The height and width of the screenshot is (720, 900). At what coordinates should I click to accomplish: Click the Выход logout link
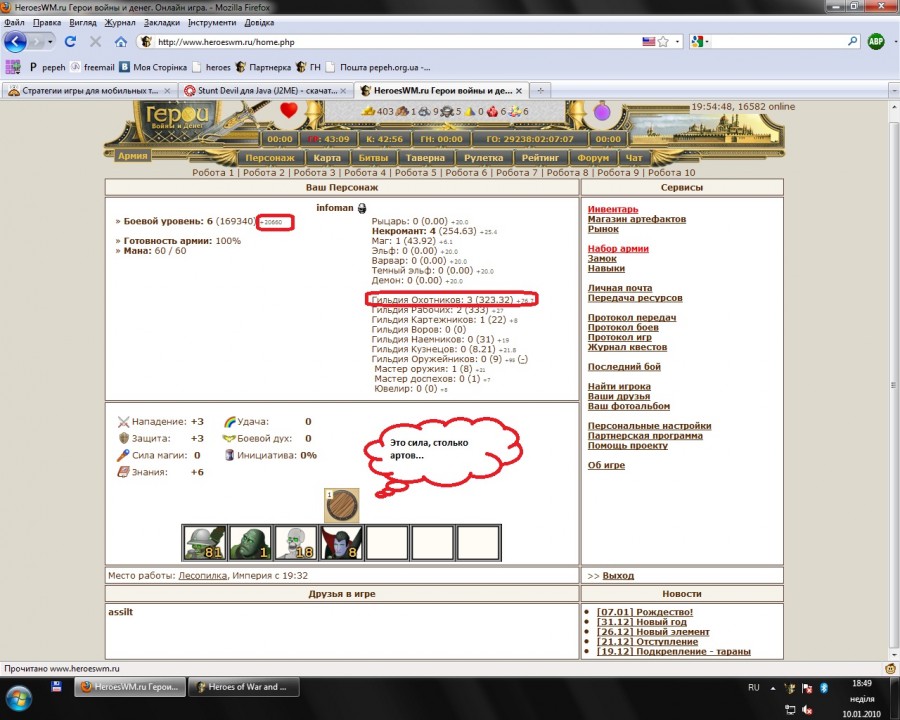[x=618, y=575]
